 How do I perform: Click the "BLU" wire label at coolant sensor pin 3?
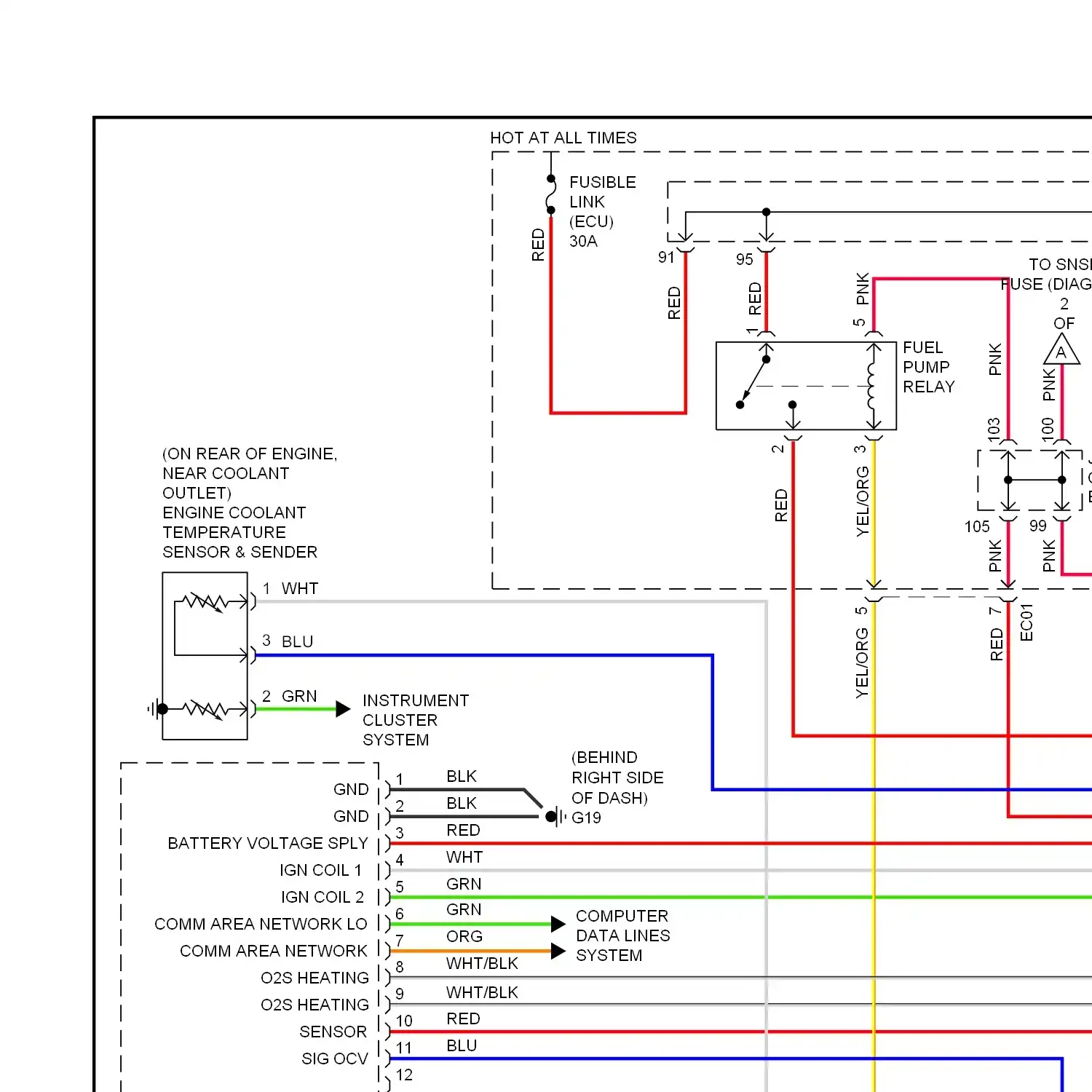[x=297, y=641]
